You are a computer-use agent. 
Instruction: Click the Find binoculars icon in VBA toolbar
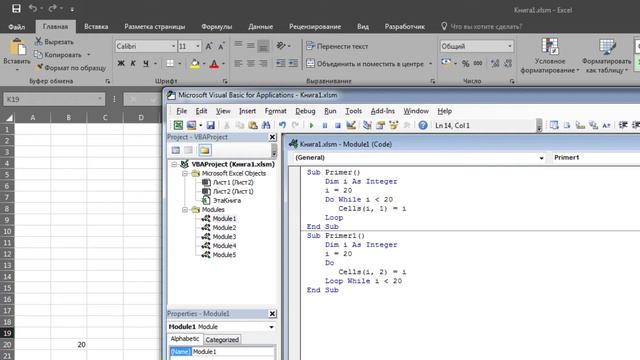[x=266, y=125]
